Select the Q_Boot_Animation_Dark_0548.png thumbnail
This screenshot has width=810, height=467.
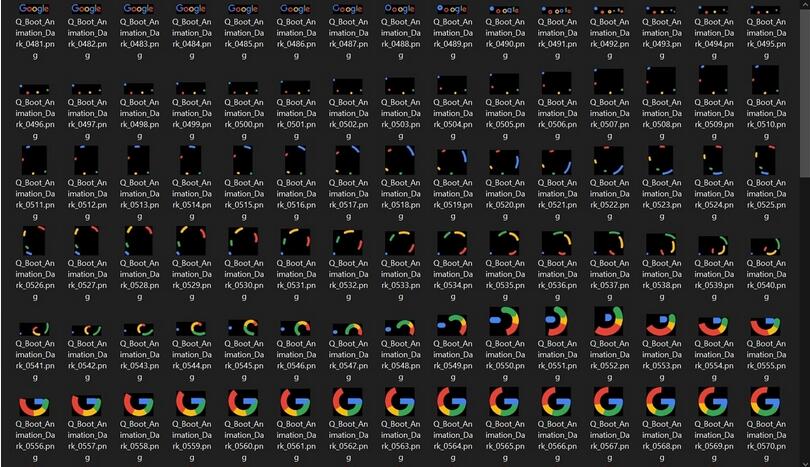[x=400, y=327]
